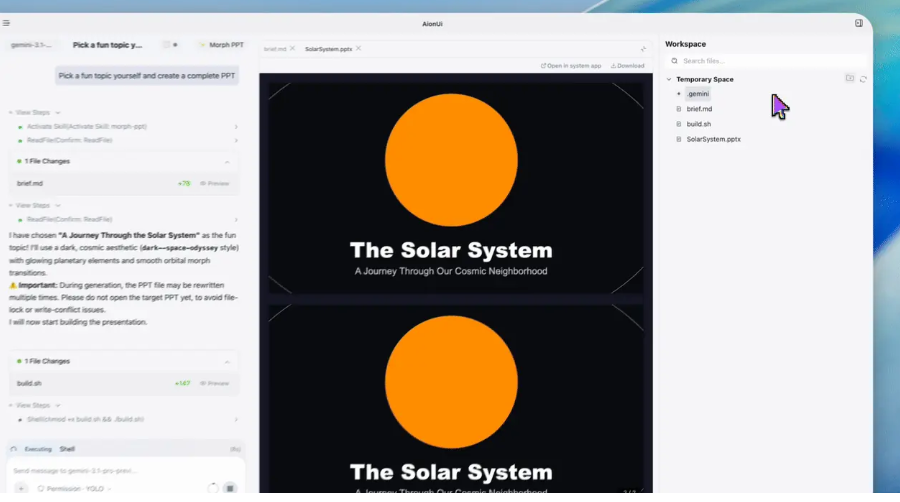Click the stop generation button
The image size is (900, 502).
pos(230,488)
